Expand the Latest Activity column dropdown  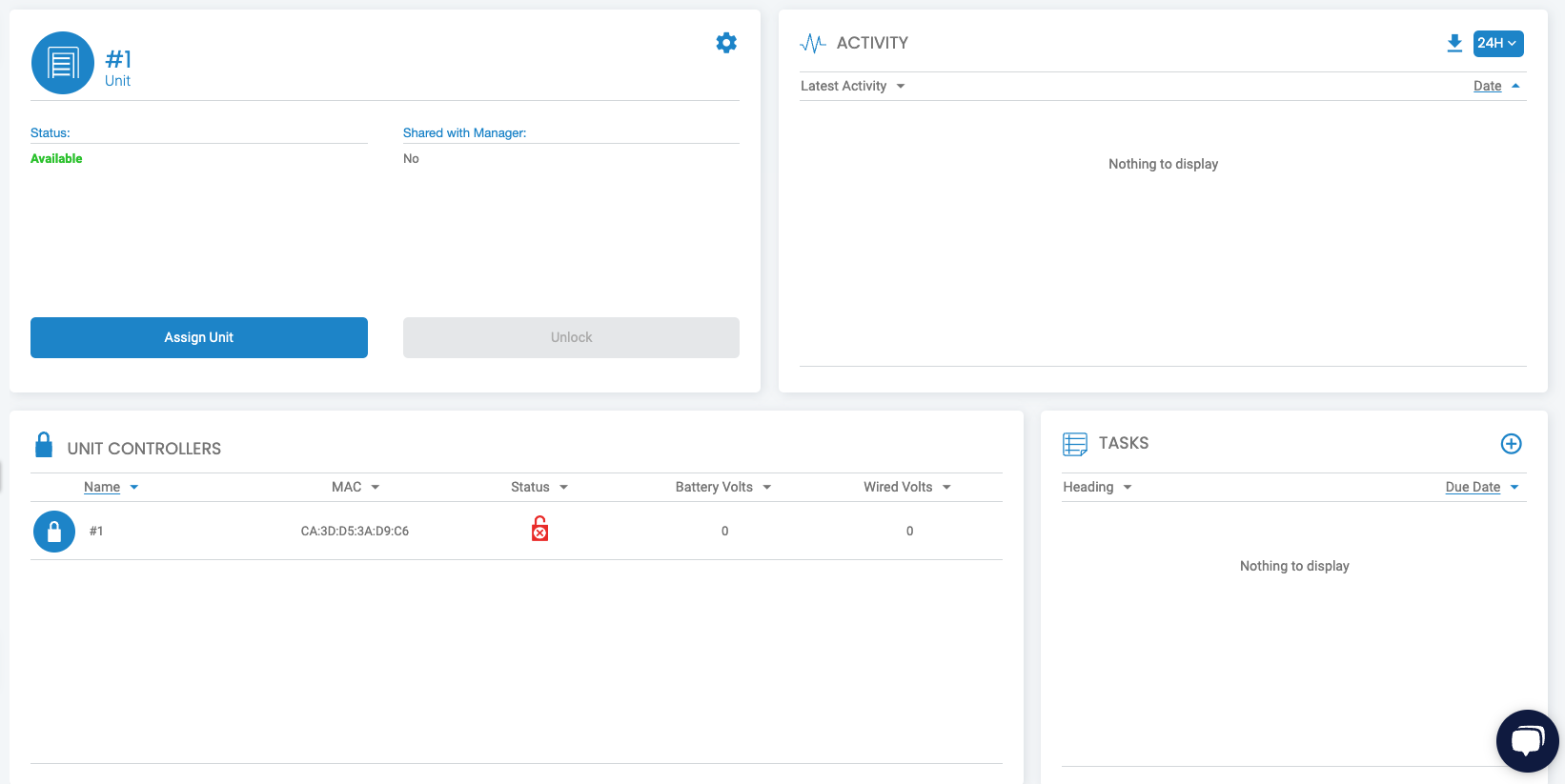click(900, 87)
